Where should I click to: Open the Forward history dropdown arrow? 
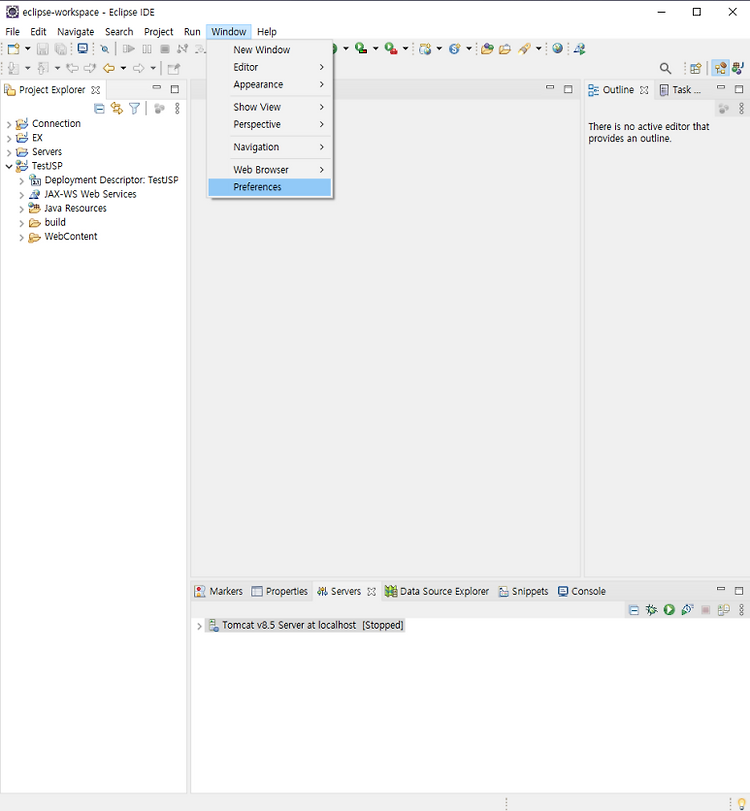(153, 68)
